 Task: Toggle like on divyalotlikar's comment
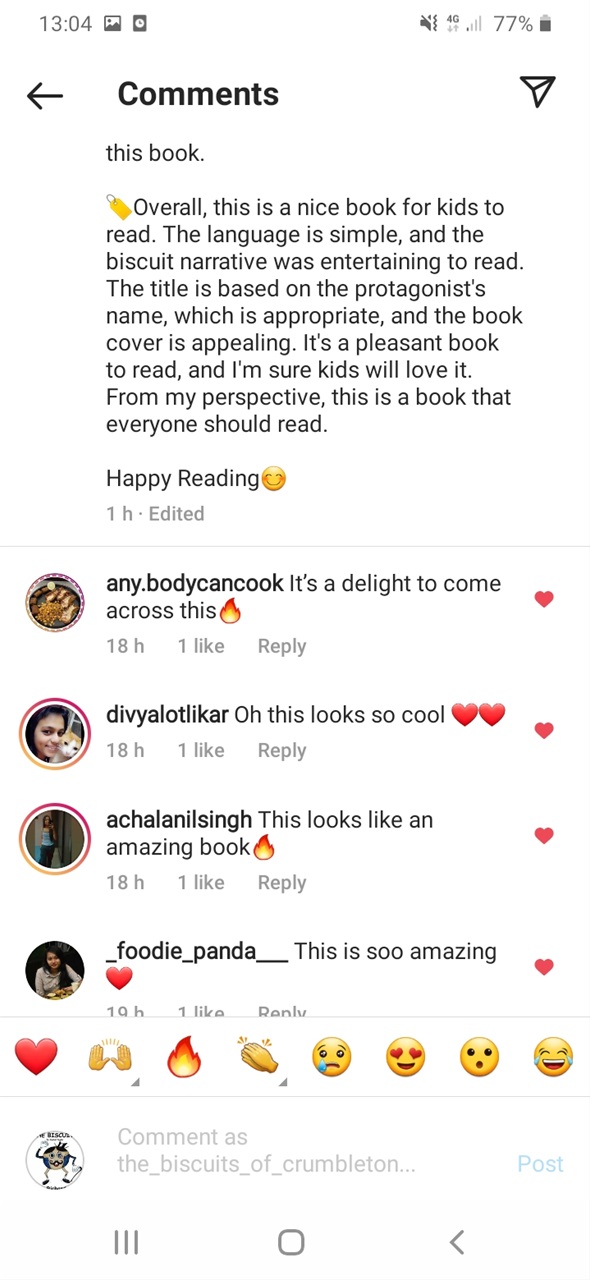544,731
